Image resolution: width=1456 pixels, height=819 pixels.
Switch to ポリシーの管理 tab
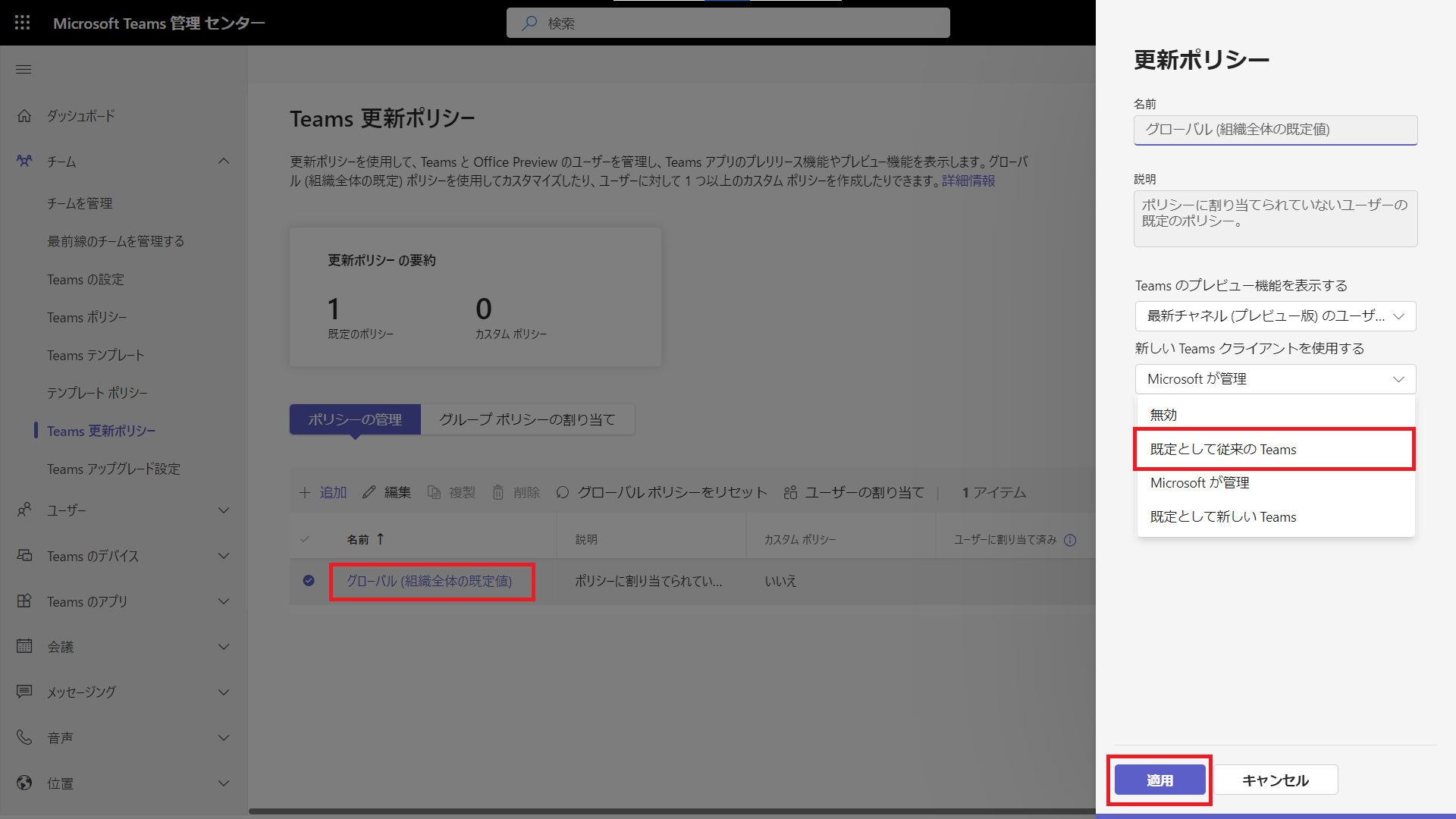click(355, 419)
